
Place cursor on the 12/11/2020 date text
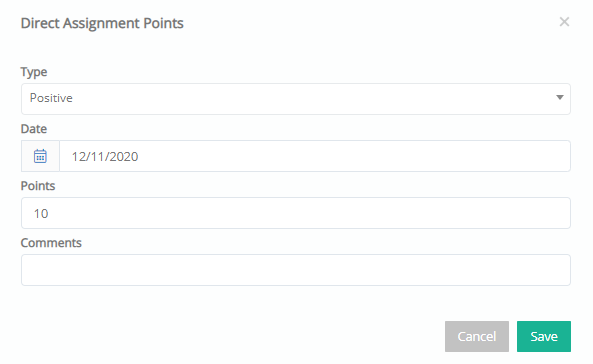[105, 157]
